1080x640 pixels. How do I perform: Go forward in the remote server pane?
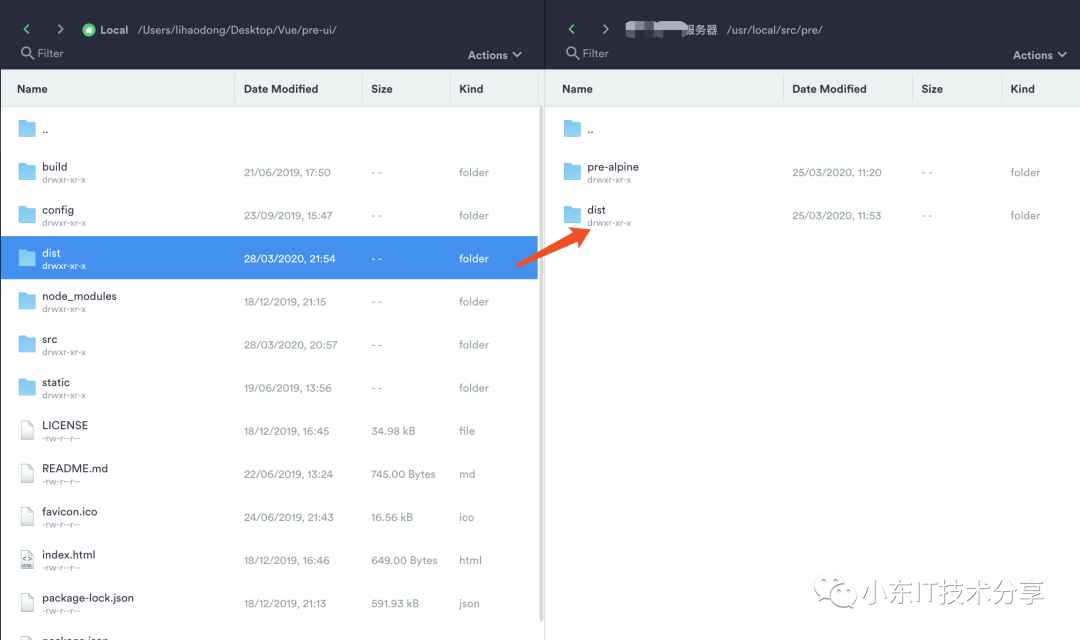[605, 29]
